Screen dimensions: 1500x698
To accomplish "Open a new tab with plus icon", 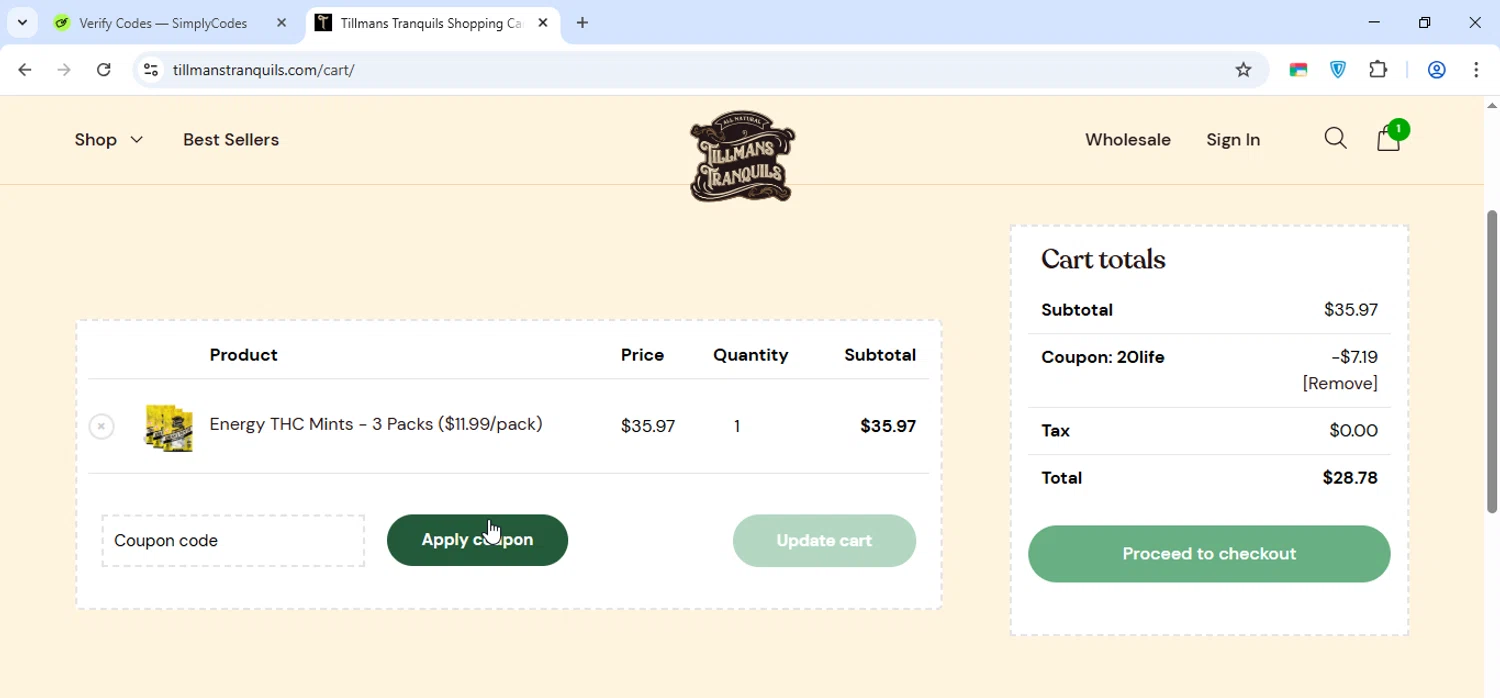I will coord(582,23).
